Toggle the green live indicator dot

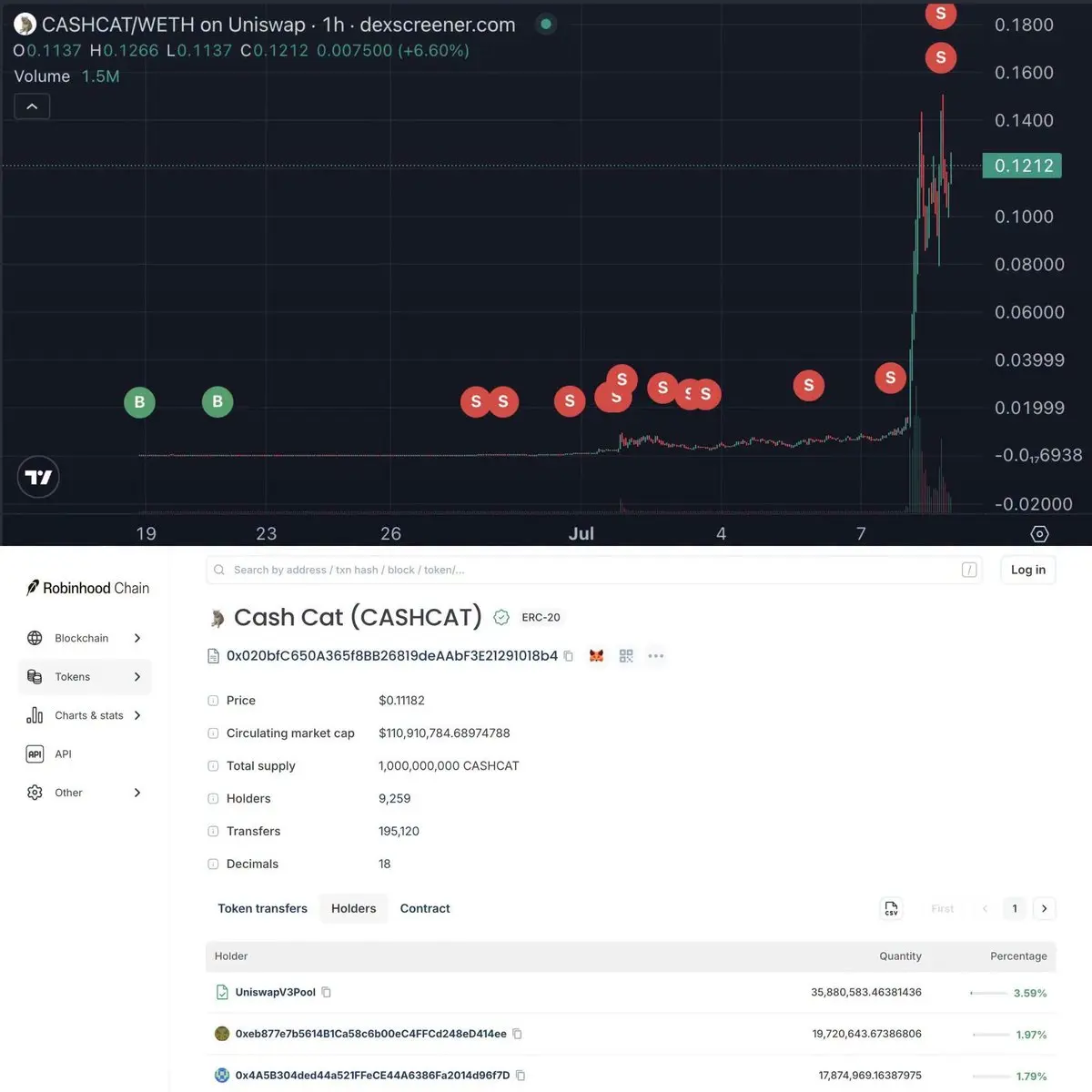click(x=546, y=25)
